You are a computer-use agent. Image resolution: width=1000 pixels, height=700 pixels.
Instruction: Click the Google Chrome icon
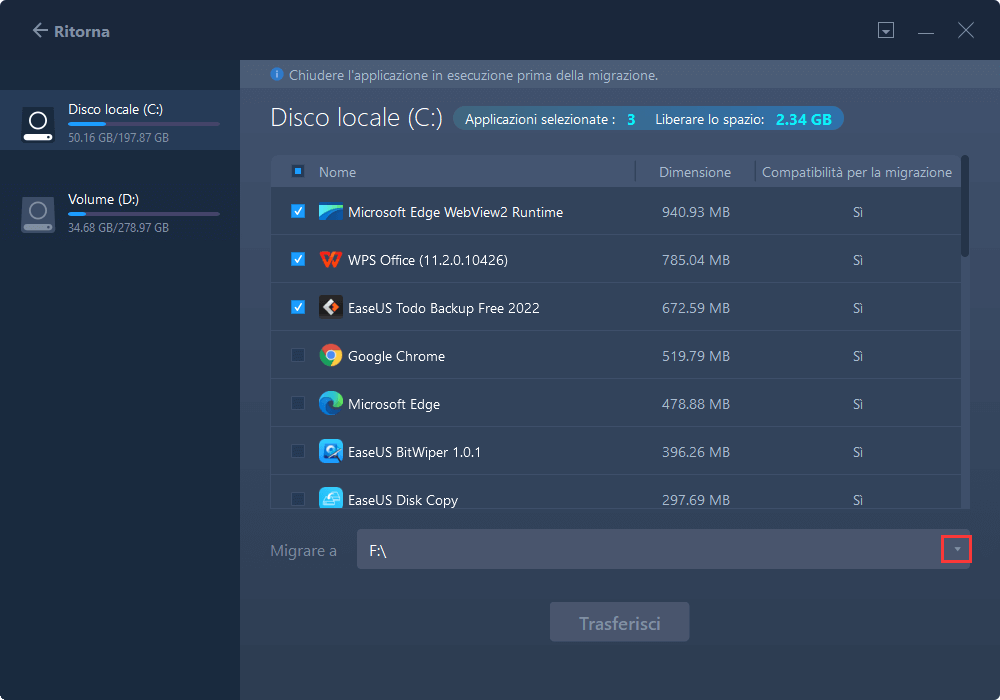coord(330,355)
